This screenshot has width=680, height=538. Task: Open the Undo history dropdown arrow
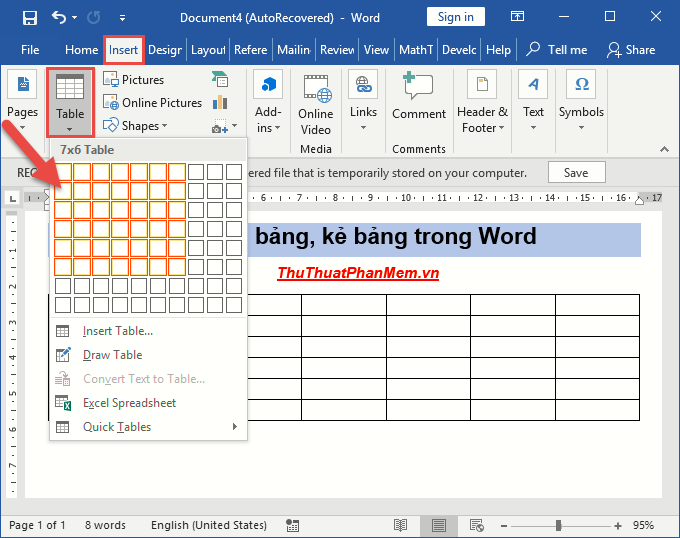(x=75, y=18)
